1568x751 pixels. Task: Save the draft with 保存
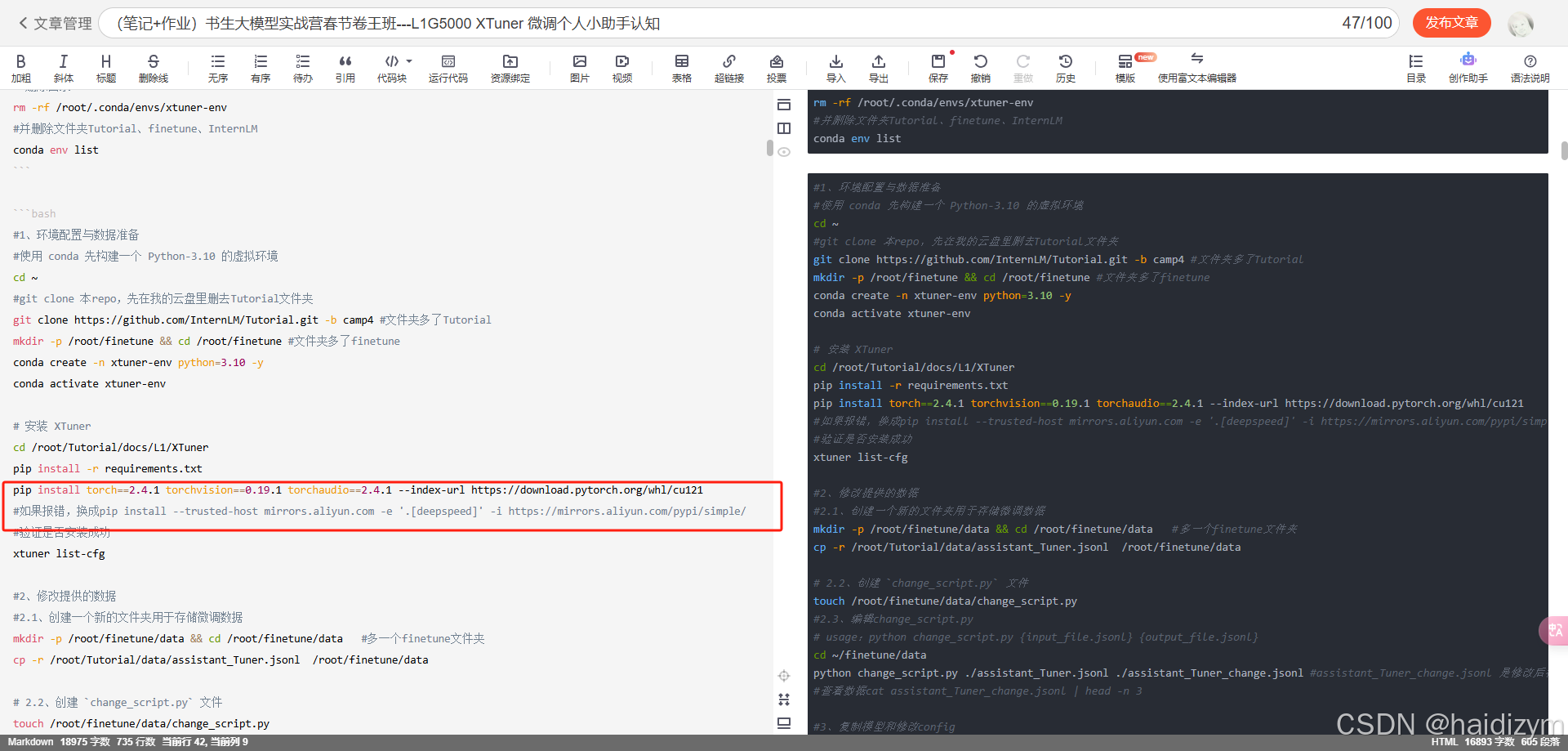pos(938,68)
